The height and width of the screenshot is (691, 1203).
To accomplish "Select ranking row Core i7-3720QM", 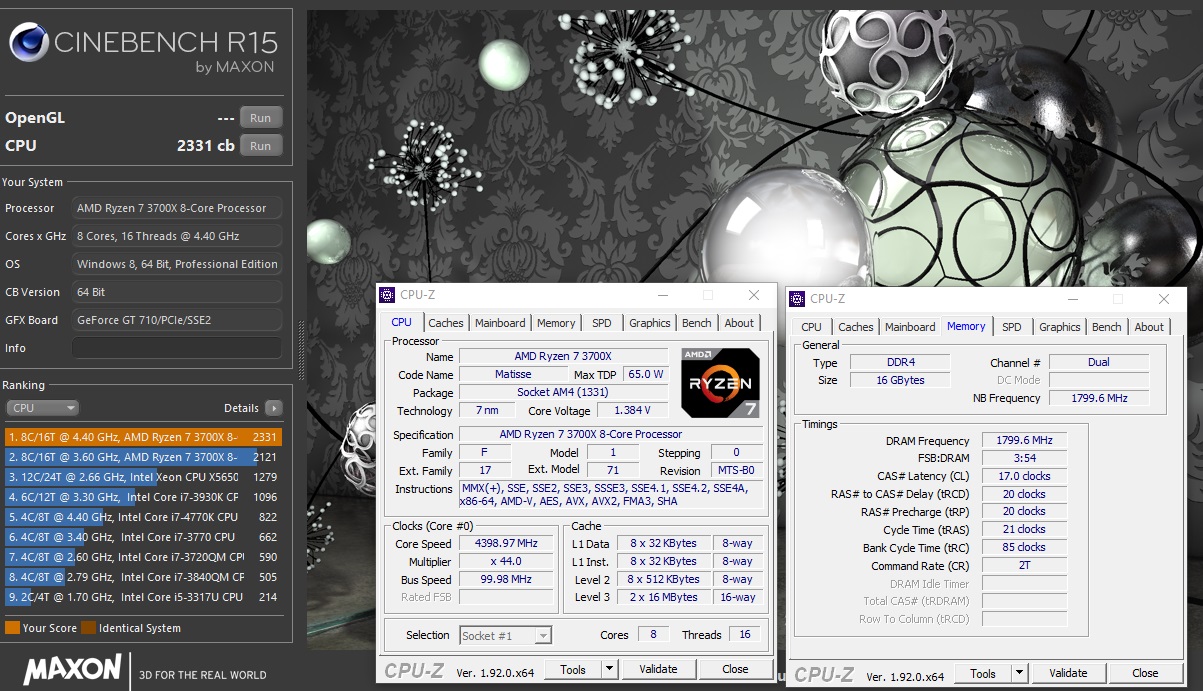I will (143, 557).
